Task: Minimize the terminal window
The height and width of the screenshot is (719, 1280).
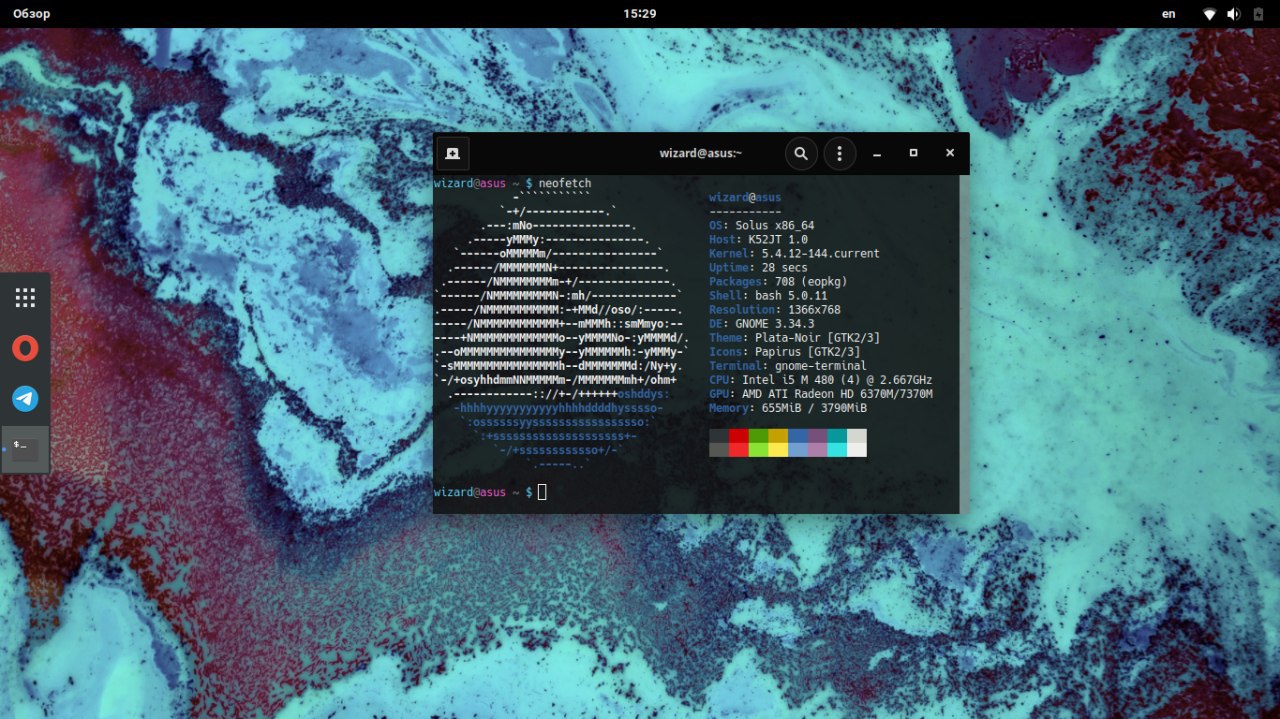Action: click(x=877, y=153)
